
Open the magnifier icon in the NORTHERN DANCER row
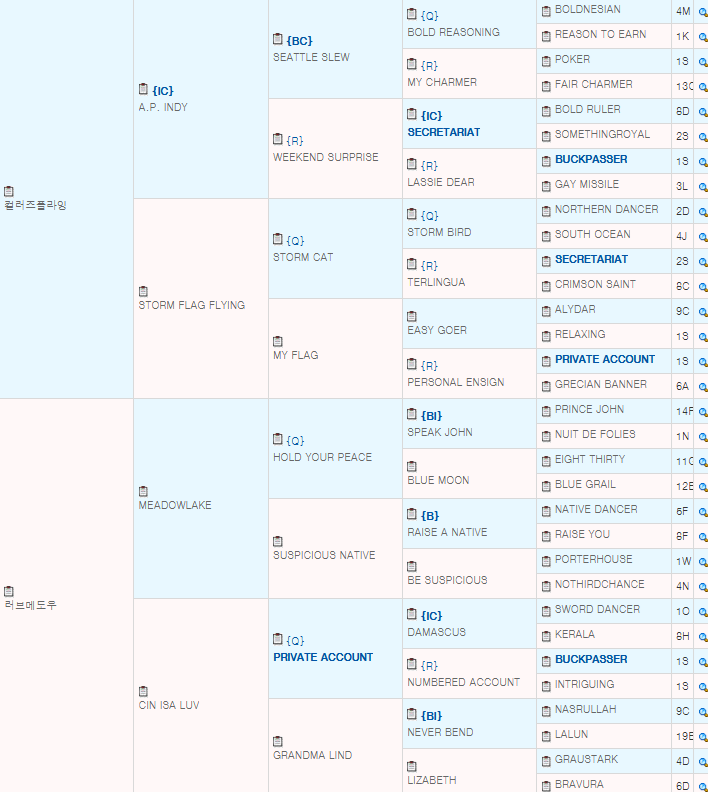point(702,212)
